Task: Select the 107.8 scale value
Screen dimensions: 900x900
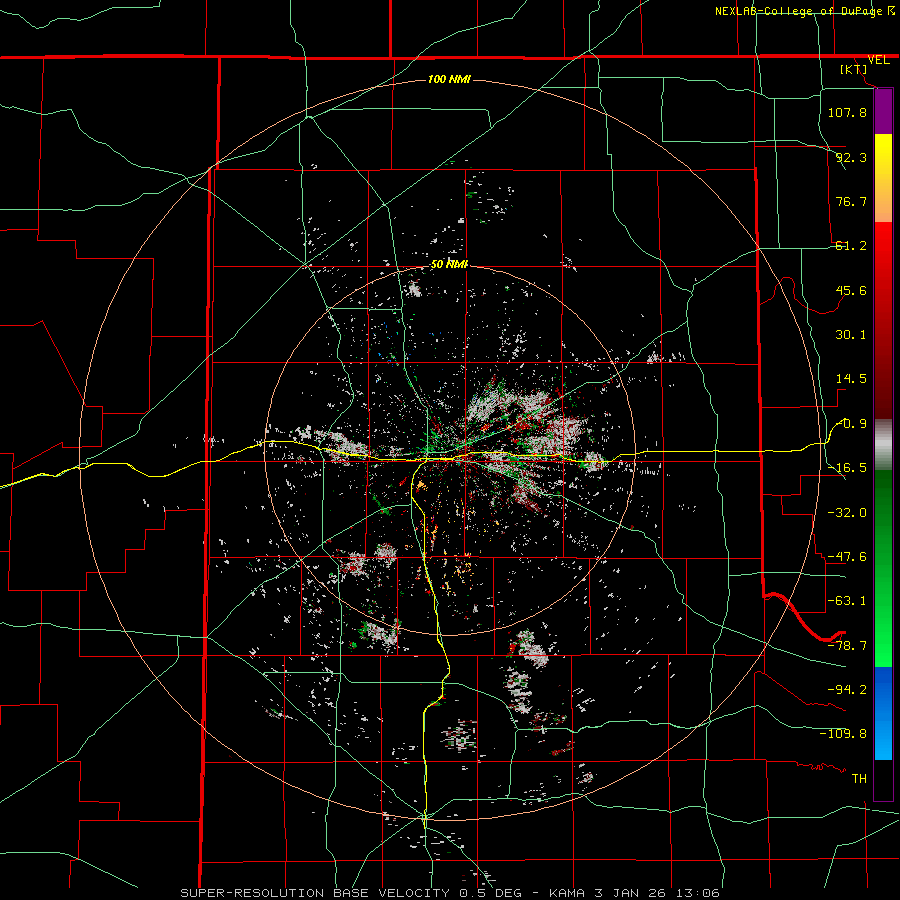Action: click(x=847, y=112)
